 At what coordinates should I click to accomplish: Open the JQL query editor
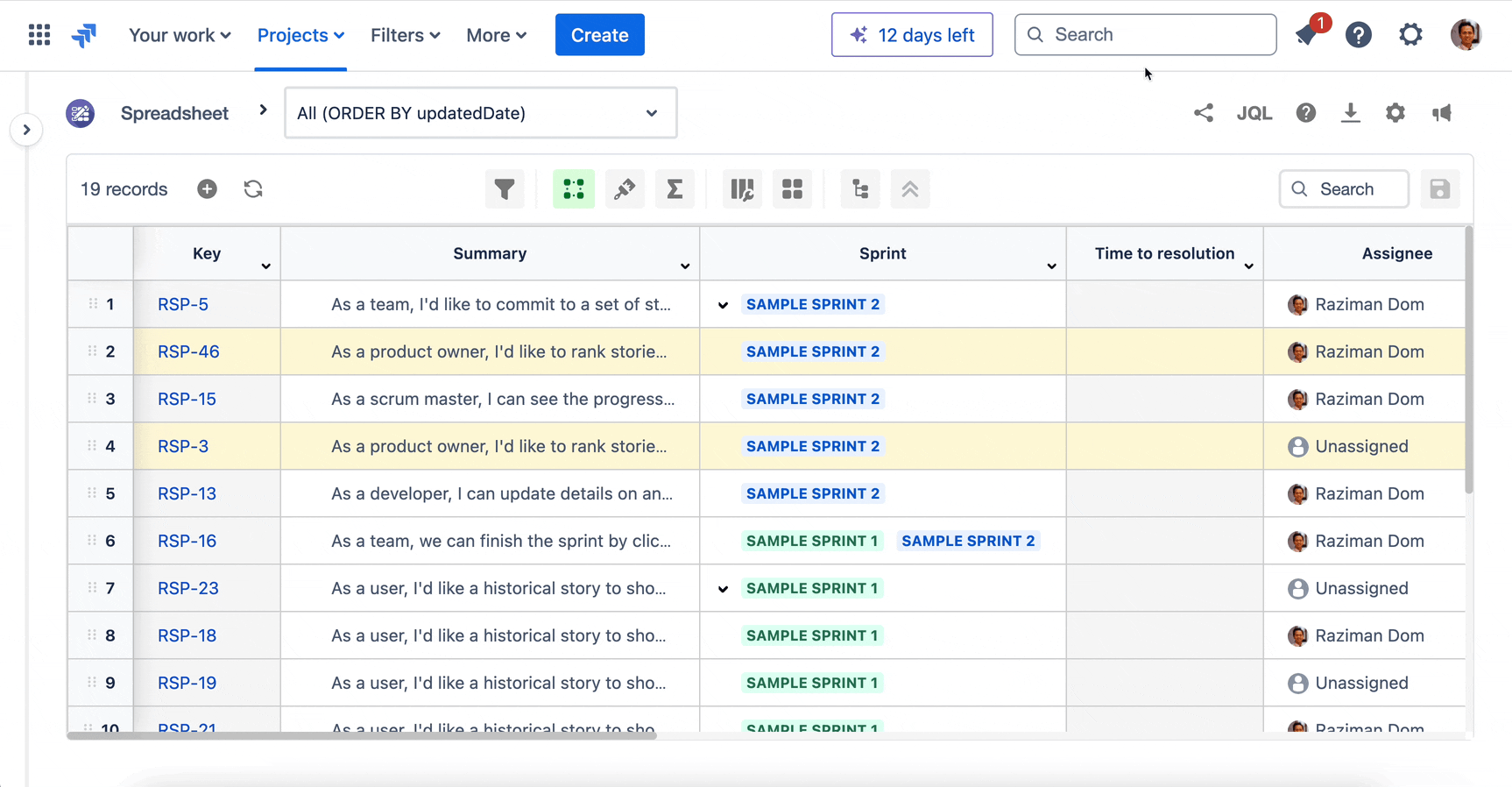click(x=1254, y=113)
